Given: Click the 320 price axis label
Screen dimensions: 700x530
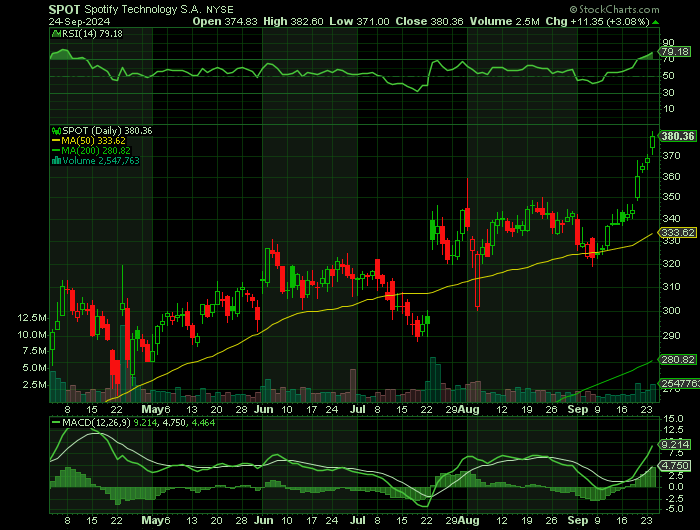Looking at the screenshot, I should point(671,264).
